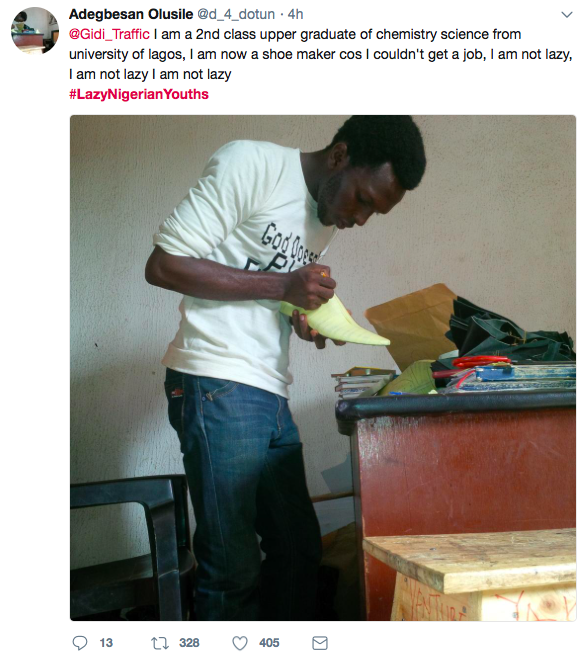585x654 pixels.
Task: Click the Adegbesan Olusile display name
Action: tap(131, 14)
